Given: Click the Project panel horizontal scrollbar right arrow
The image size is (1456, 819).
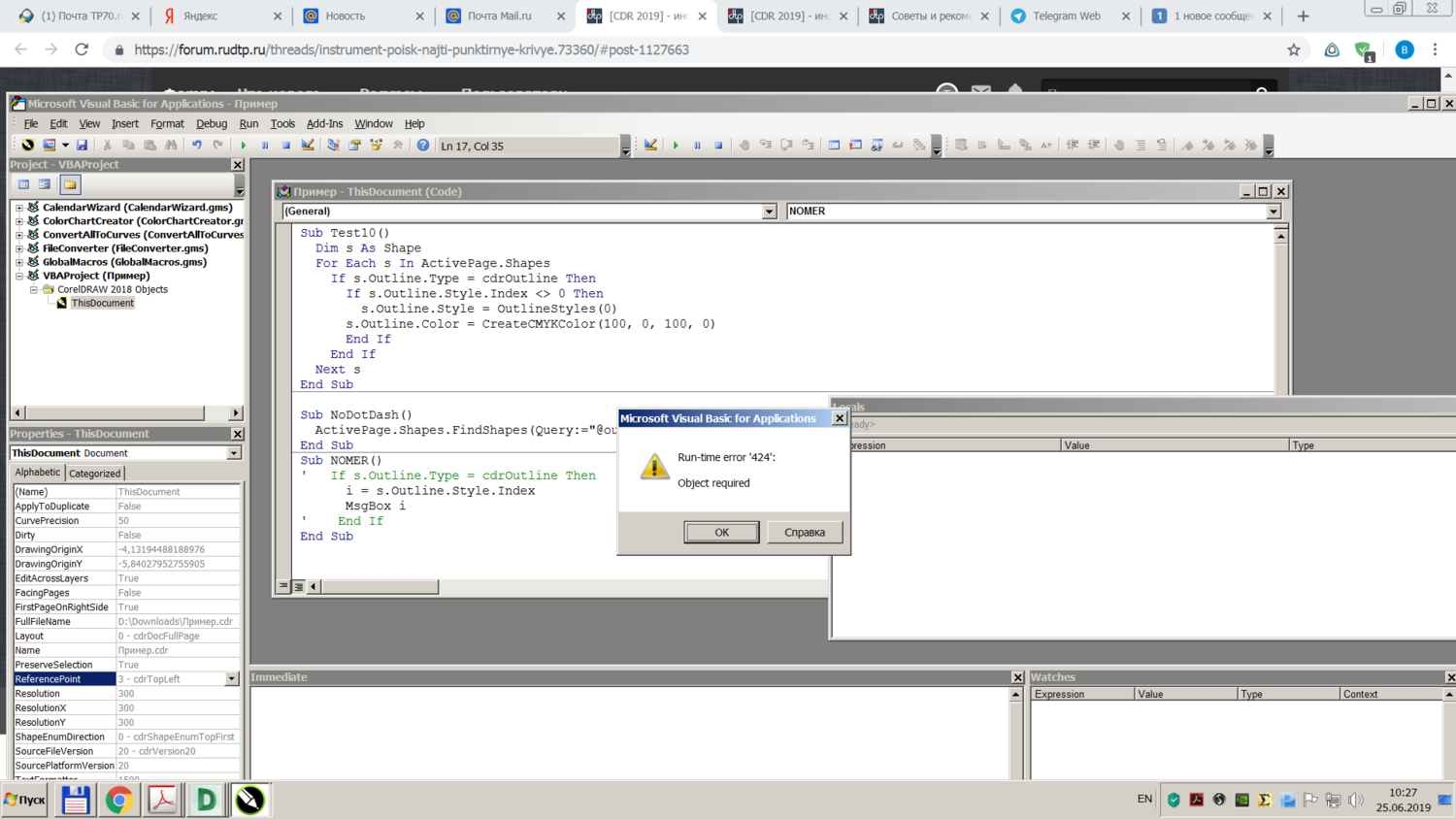Looking at the screenshot, I should click(x=235, y=413).
